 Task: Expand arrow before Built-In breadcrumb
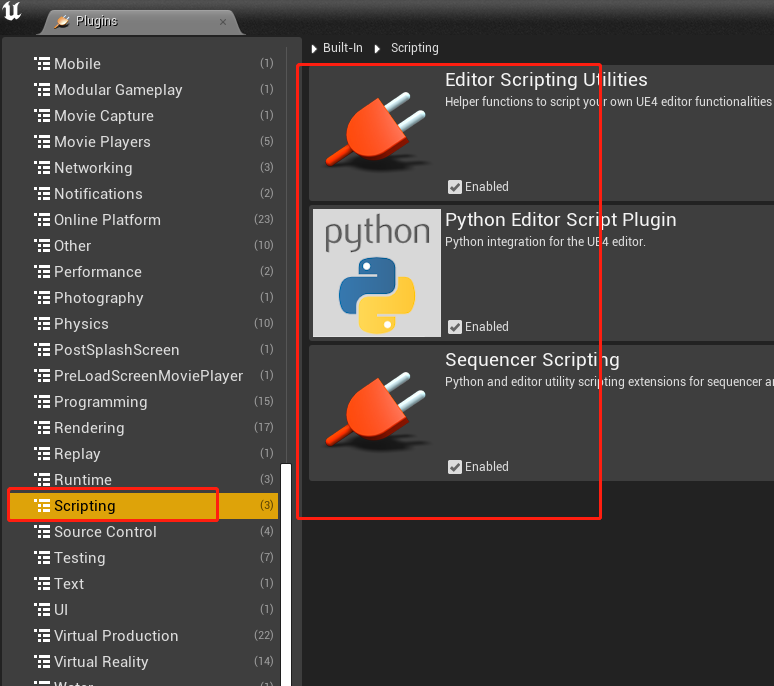(x=314, y=49)
